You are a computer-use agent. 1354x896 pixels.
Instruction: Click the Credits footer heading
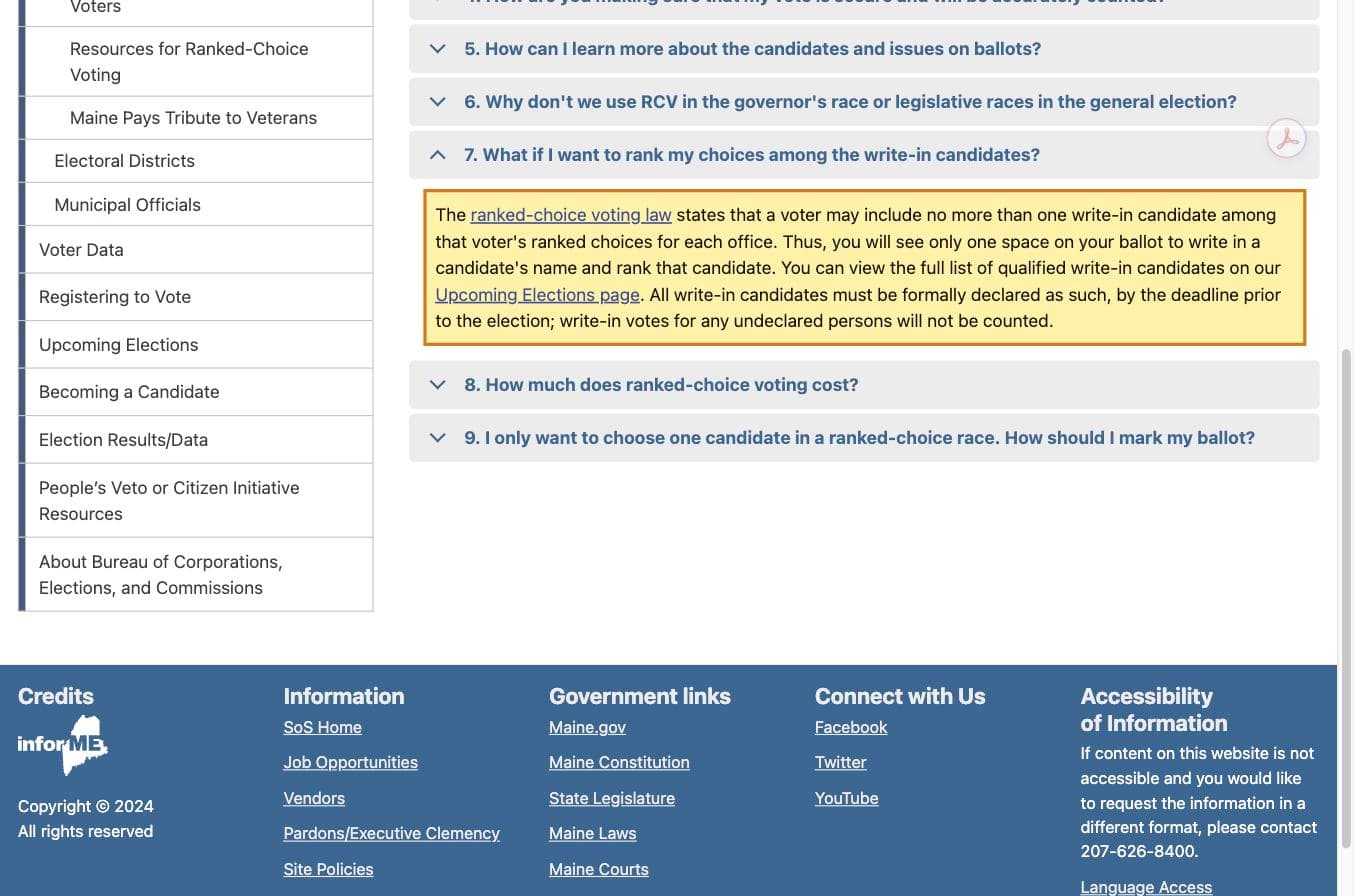coord(56,696)
